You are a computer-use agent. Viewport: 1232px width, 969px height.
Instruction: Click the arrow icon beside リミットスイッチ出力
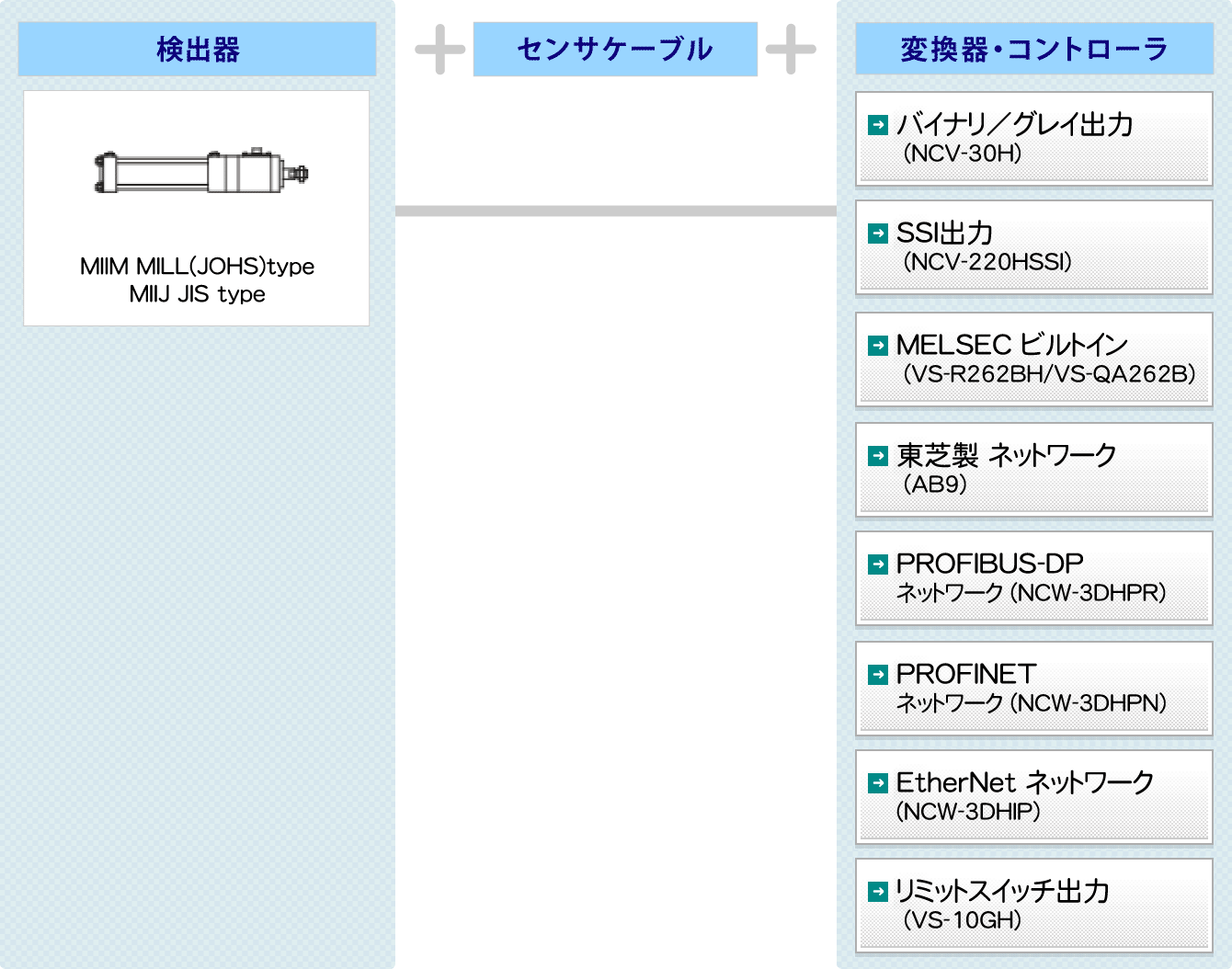click(x=878, y=891)
